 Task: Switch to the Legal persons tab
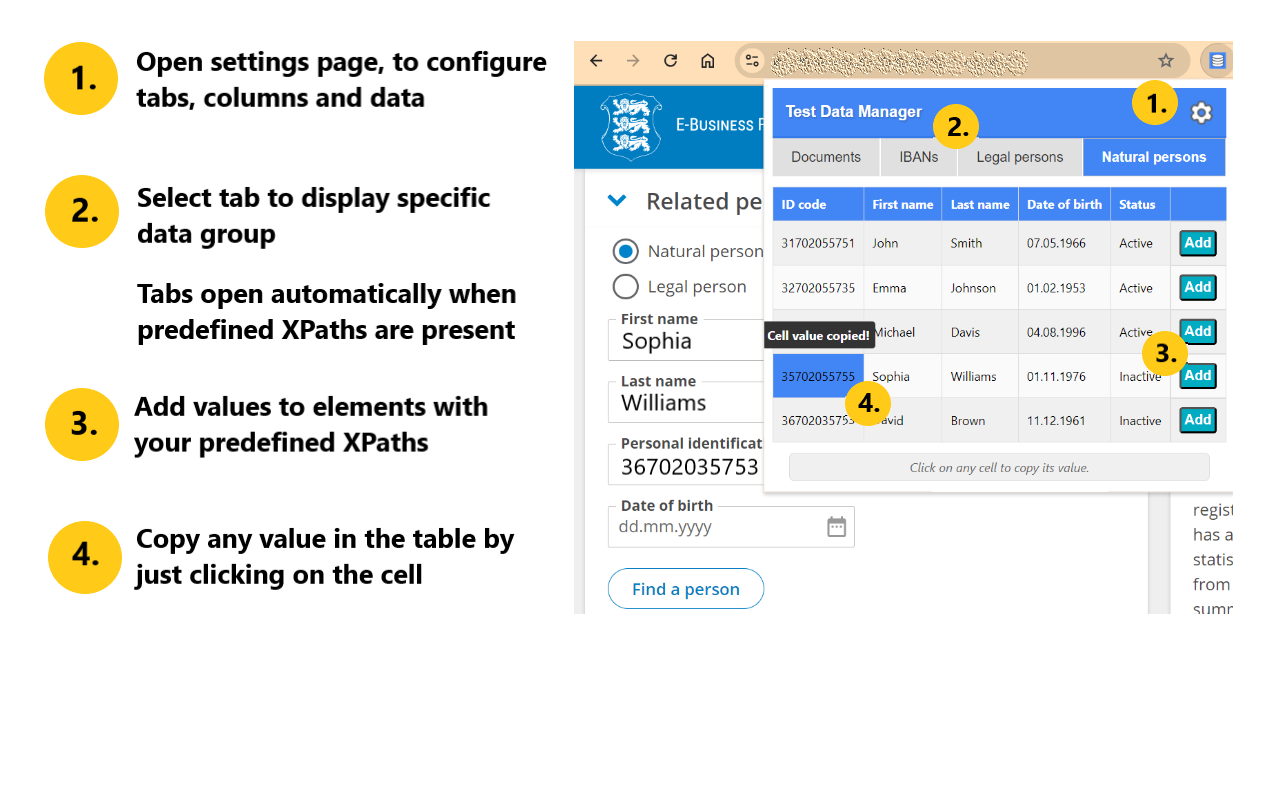pos(1019,157)
